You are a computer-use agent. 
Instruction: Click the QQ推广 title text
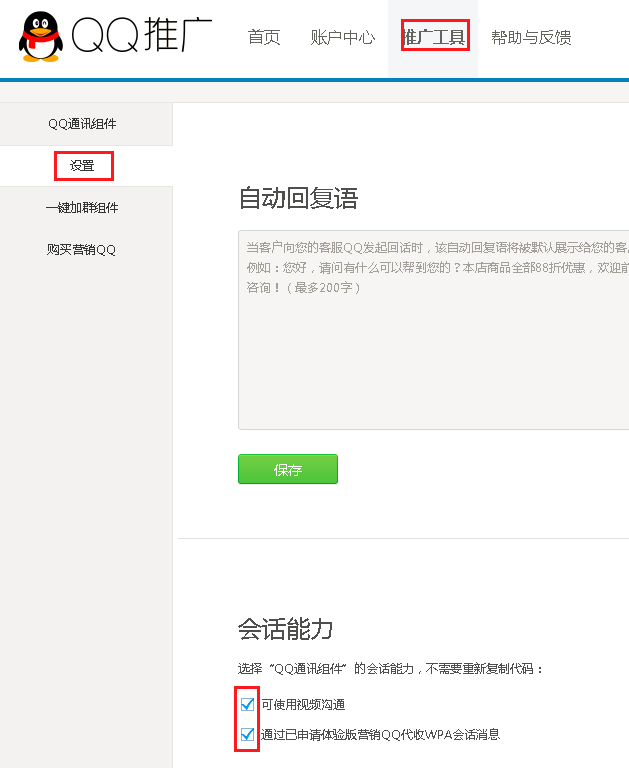142,34
